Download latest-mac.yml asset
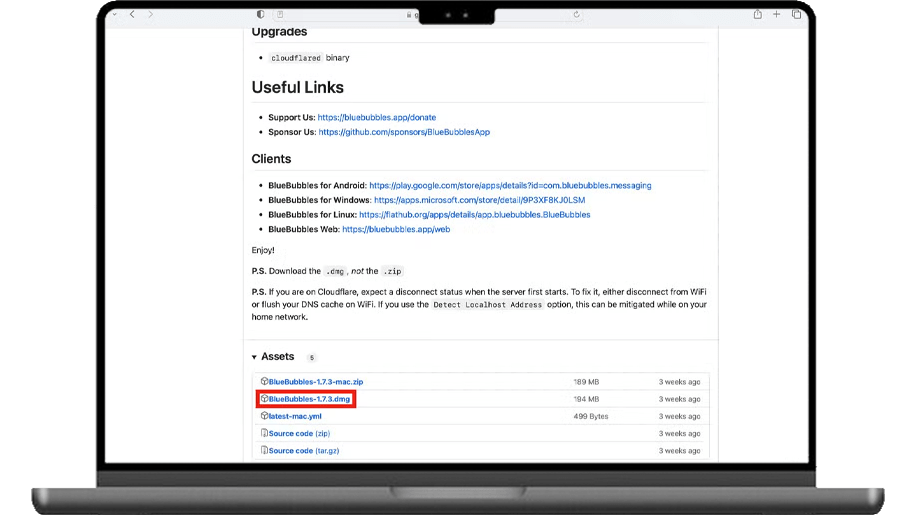The width and height of the screenshot is (900, 515). (295, 416)
